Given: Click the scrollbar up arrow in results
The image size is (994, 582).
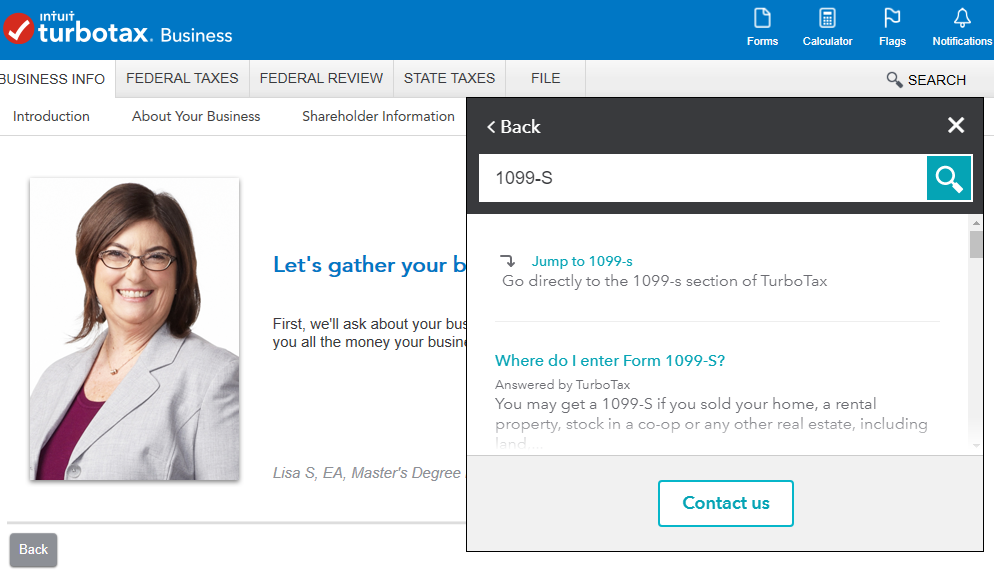Looking at the screenshot, I should click(976, 223).
